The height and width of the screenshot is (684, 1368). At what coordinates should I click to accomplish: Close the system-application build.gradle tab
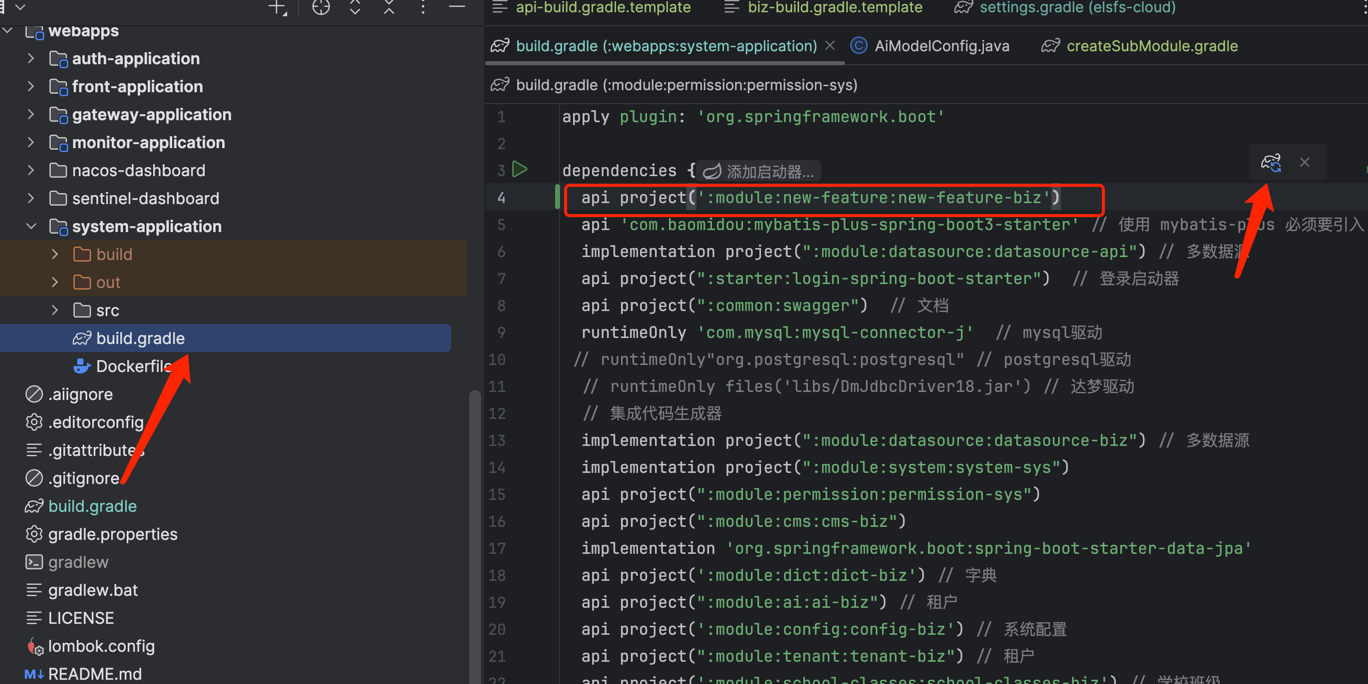tap(829, 46)
